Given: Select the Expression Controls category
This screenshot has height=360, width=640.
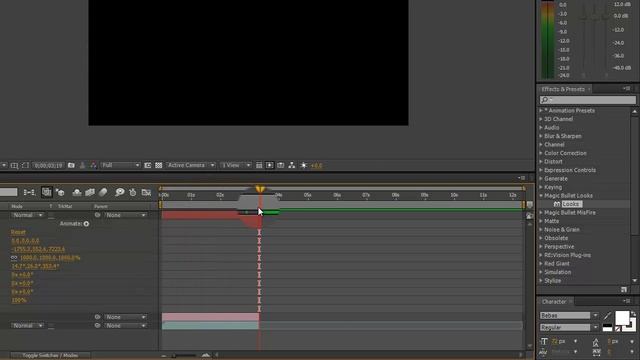Looking at the screenshot, I should (570, 170).
